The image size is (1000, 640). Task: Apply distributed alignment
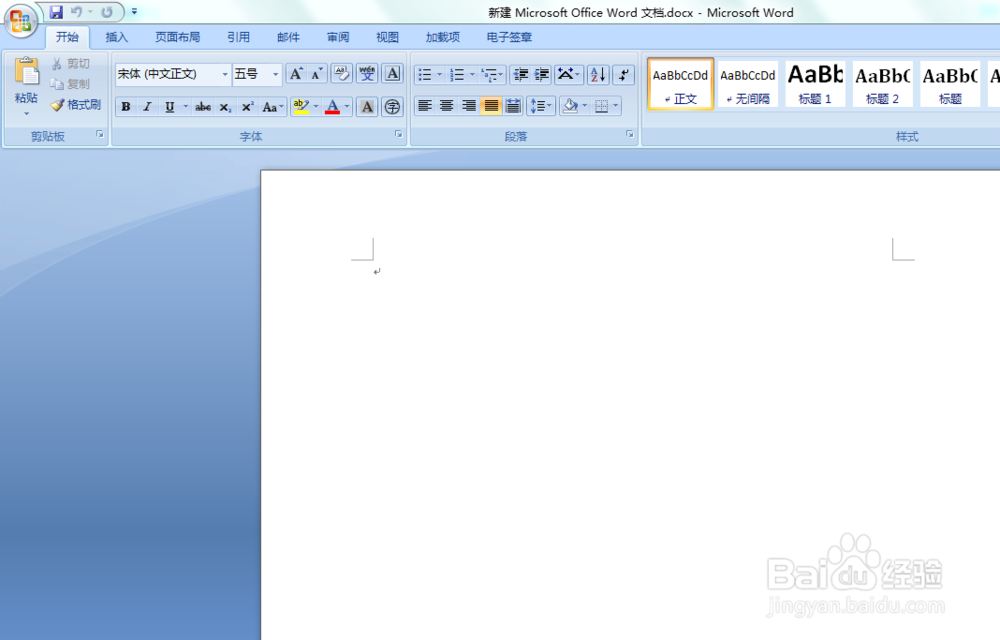pos(513,106)
